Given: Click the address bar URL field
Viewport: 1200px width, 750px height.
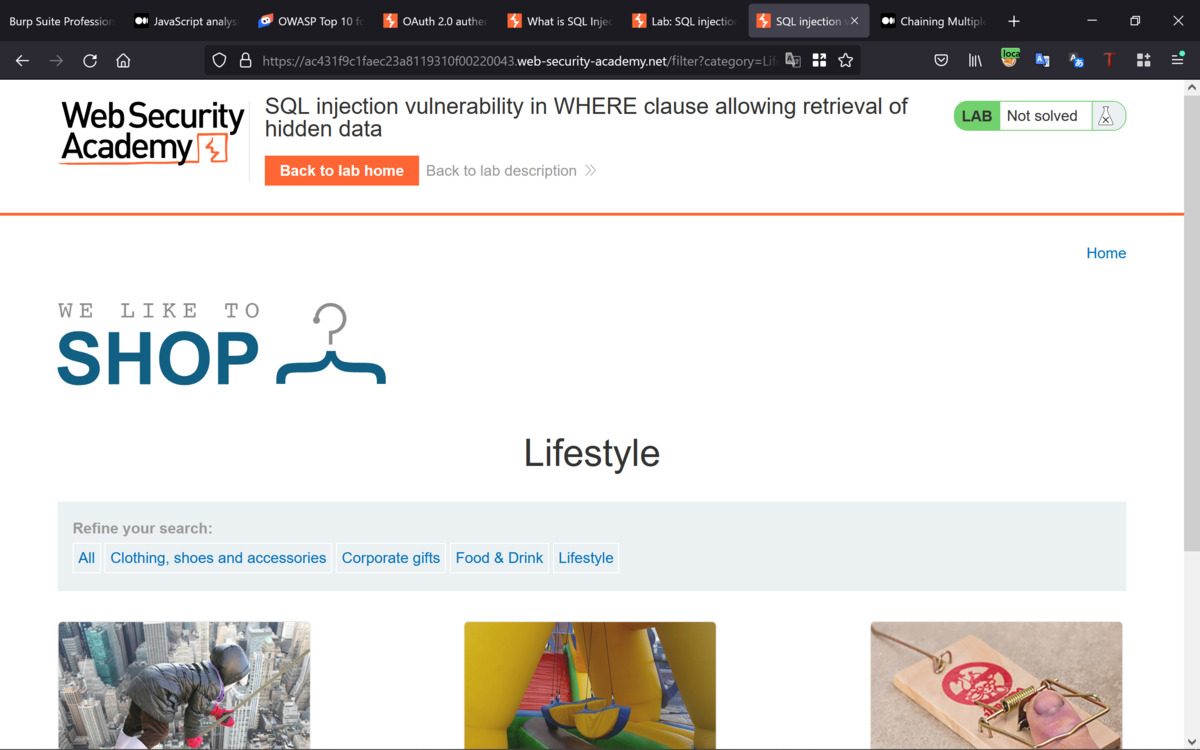Looking at the screenshot, I should pos(520,61).
